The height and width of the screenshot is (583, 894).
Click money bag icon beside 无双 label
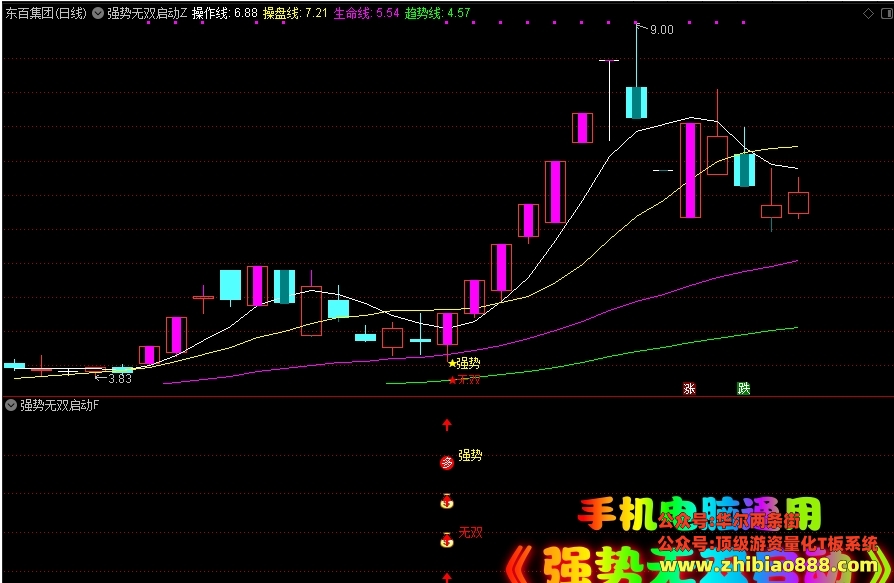(447, 539)
